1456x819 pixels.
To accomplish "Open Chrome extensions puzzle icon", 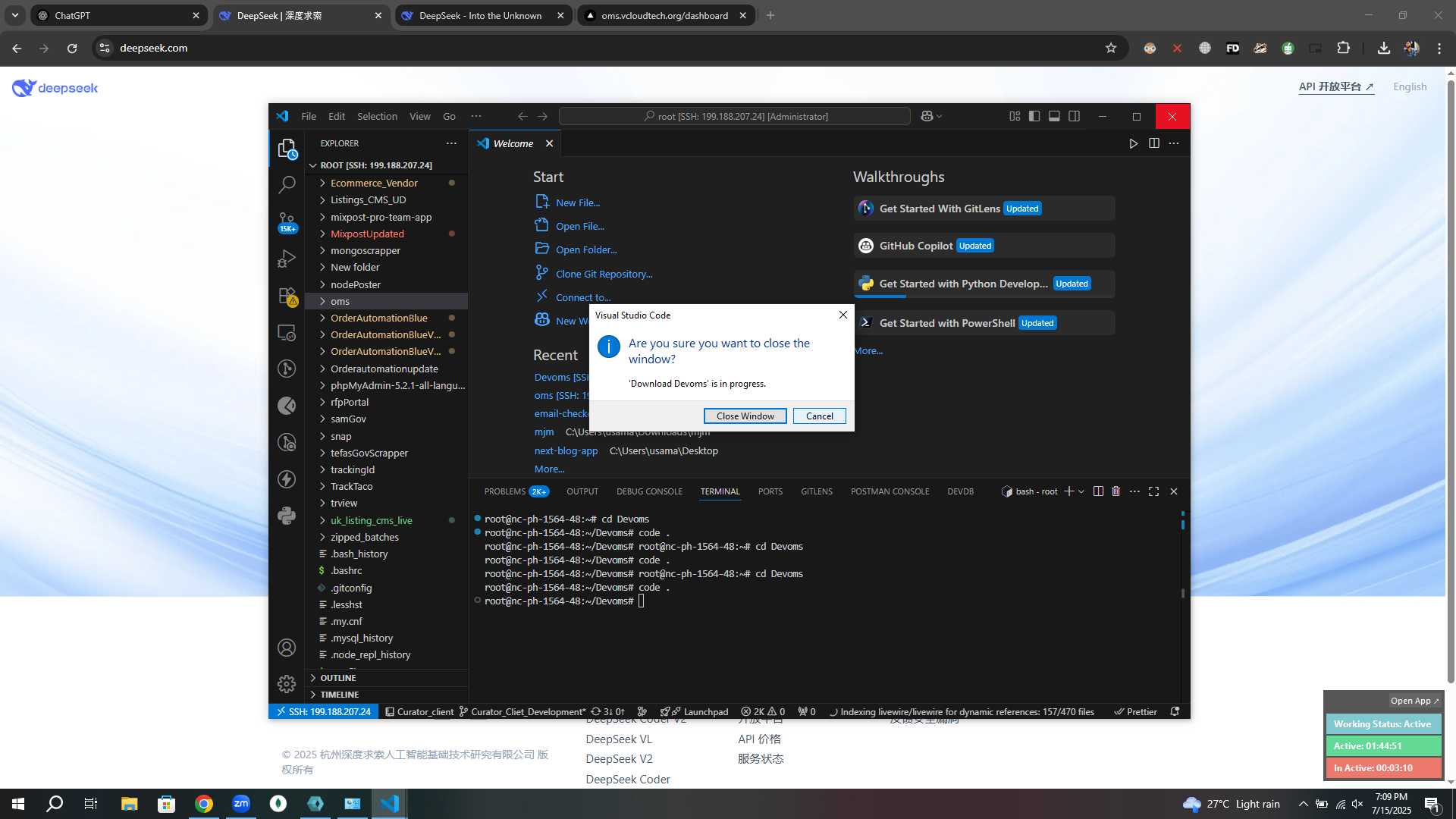I will (x=1343, y=48).
